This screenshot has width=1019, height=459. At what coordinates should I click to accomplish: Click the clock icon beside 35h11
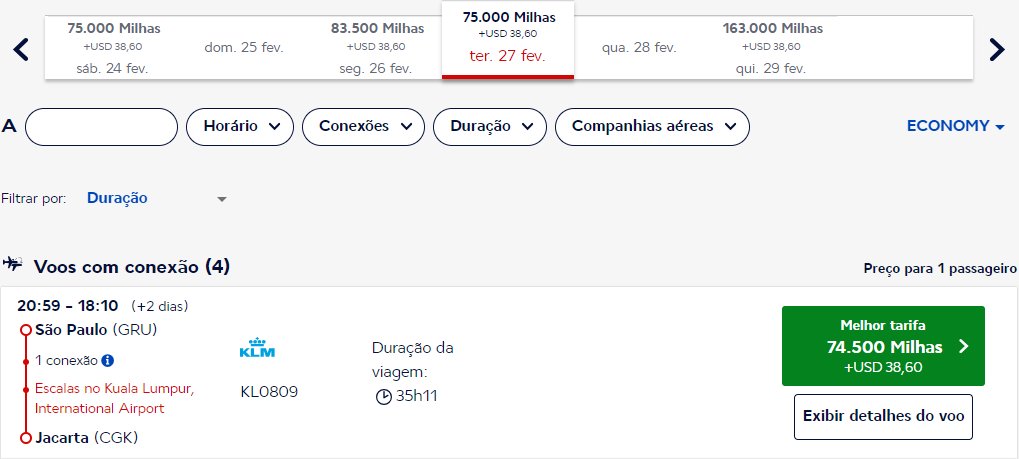pos(384,396)
